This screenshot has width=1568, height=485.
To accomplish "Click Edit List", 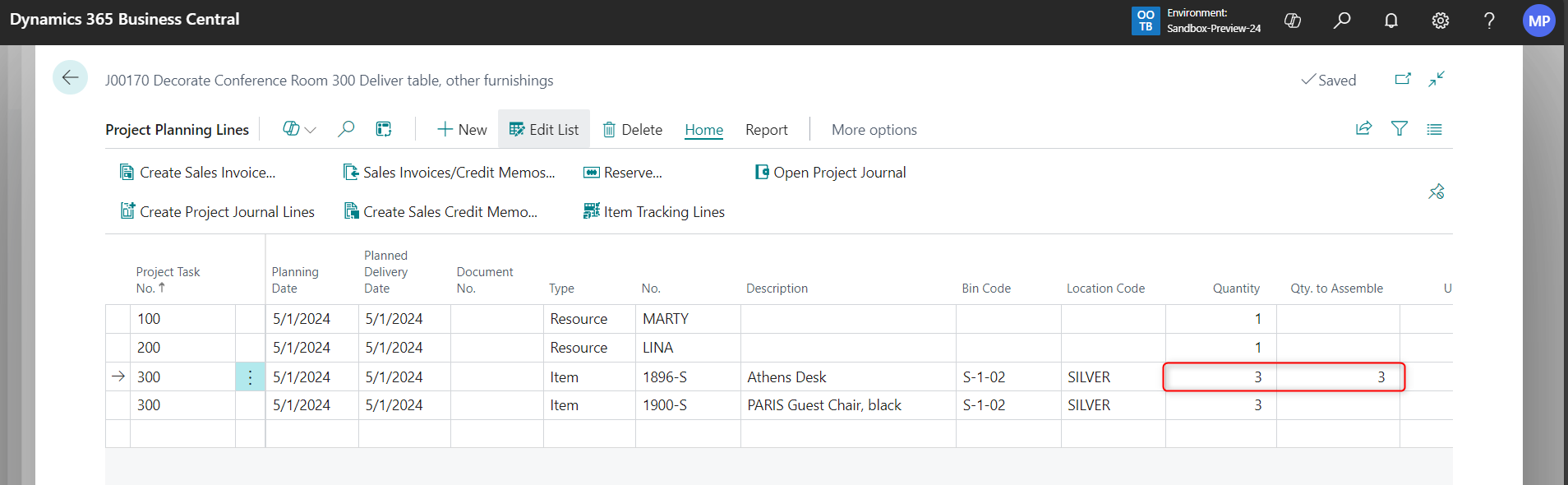I will (x=544, y=129).
